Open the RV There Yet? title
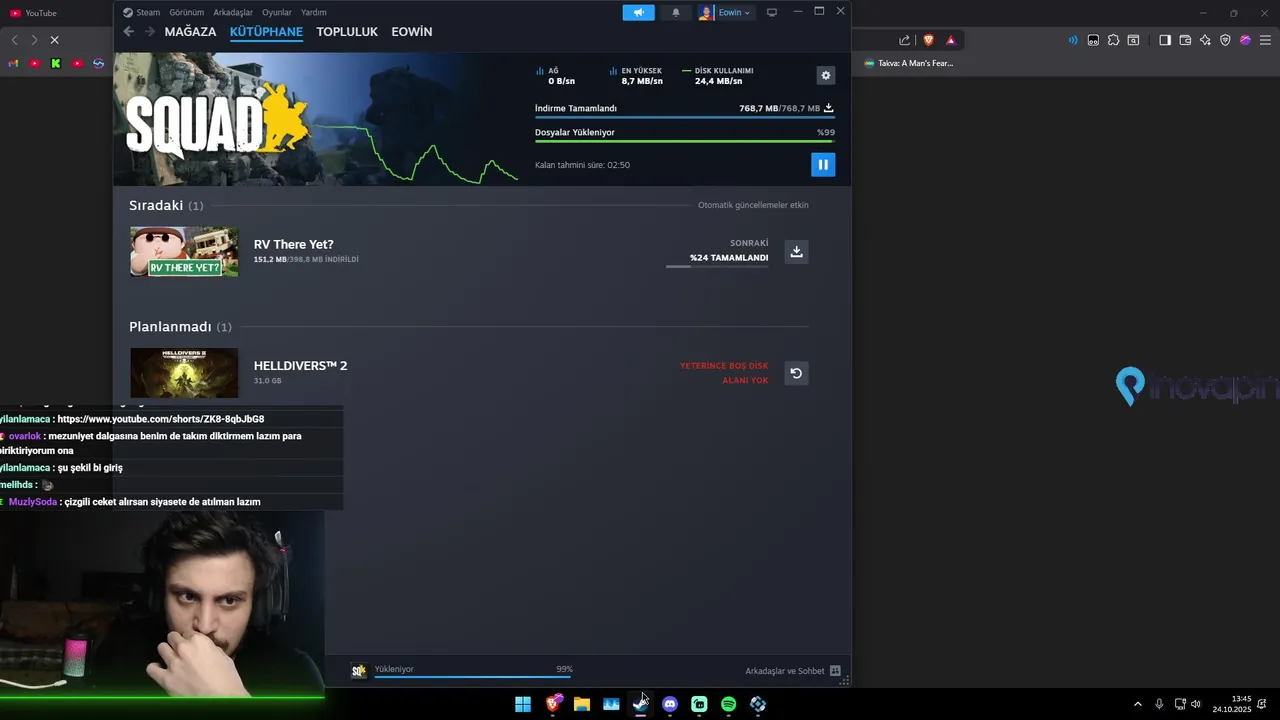The width and height of the screenshot is (1280, 720). [x=294, y=244]
